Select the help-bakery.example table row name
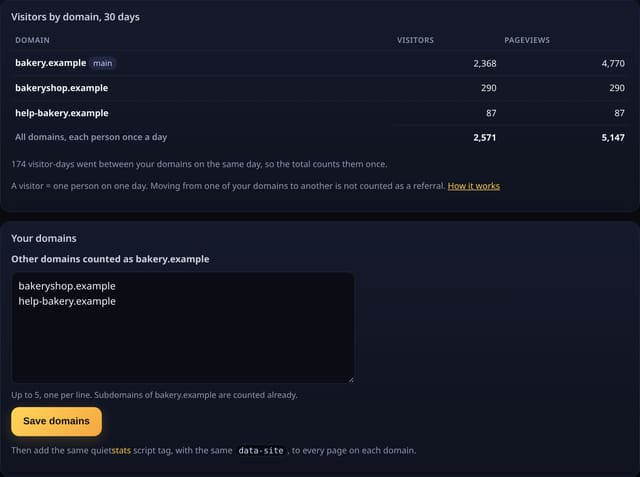640x477 pixels. coord(62,113)
